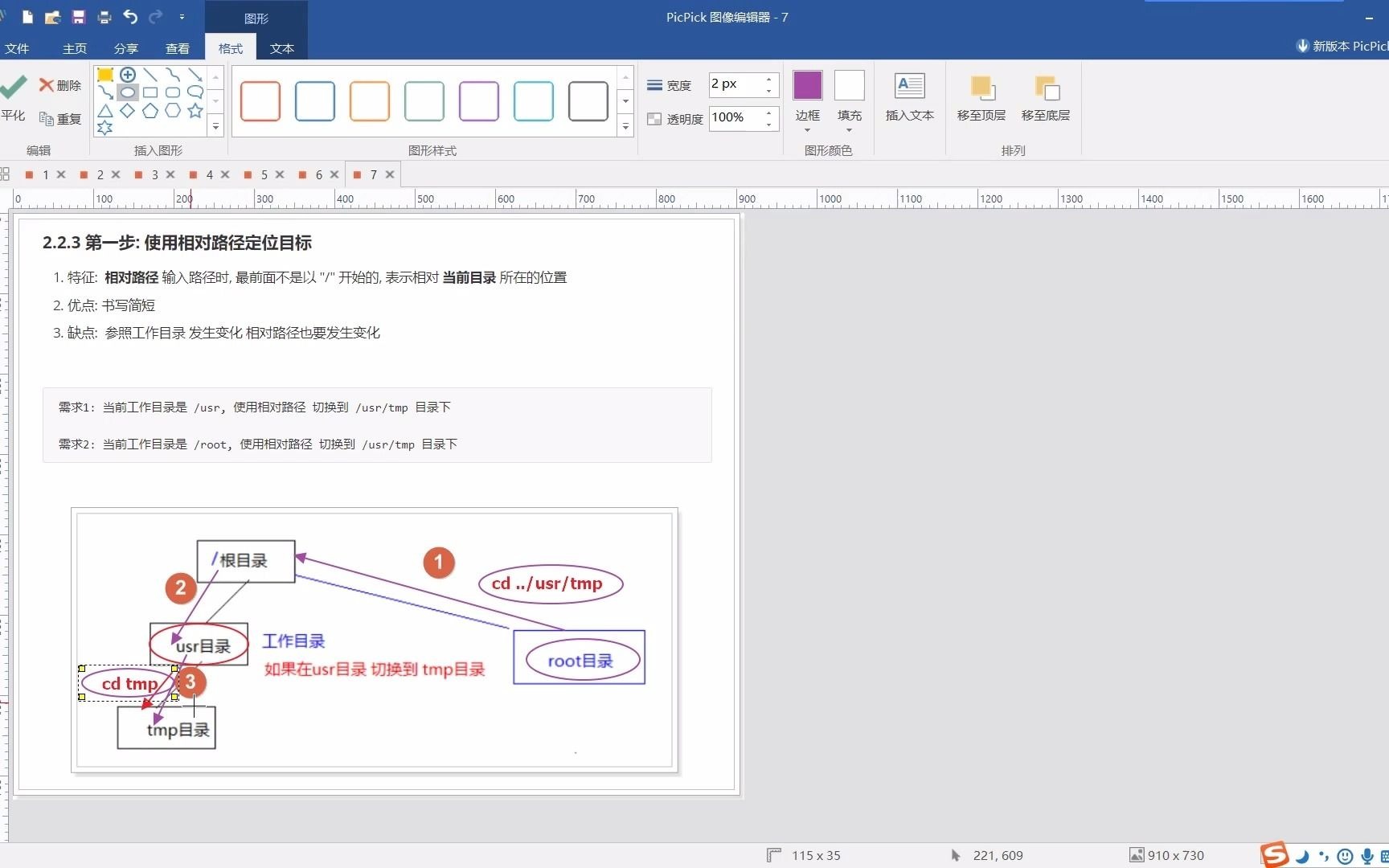This screenshot has height=868, width=1389.
Task: Select the rectangle shape tool
Action: (150, 92)
